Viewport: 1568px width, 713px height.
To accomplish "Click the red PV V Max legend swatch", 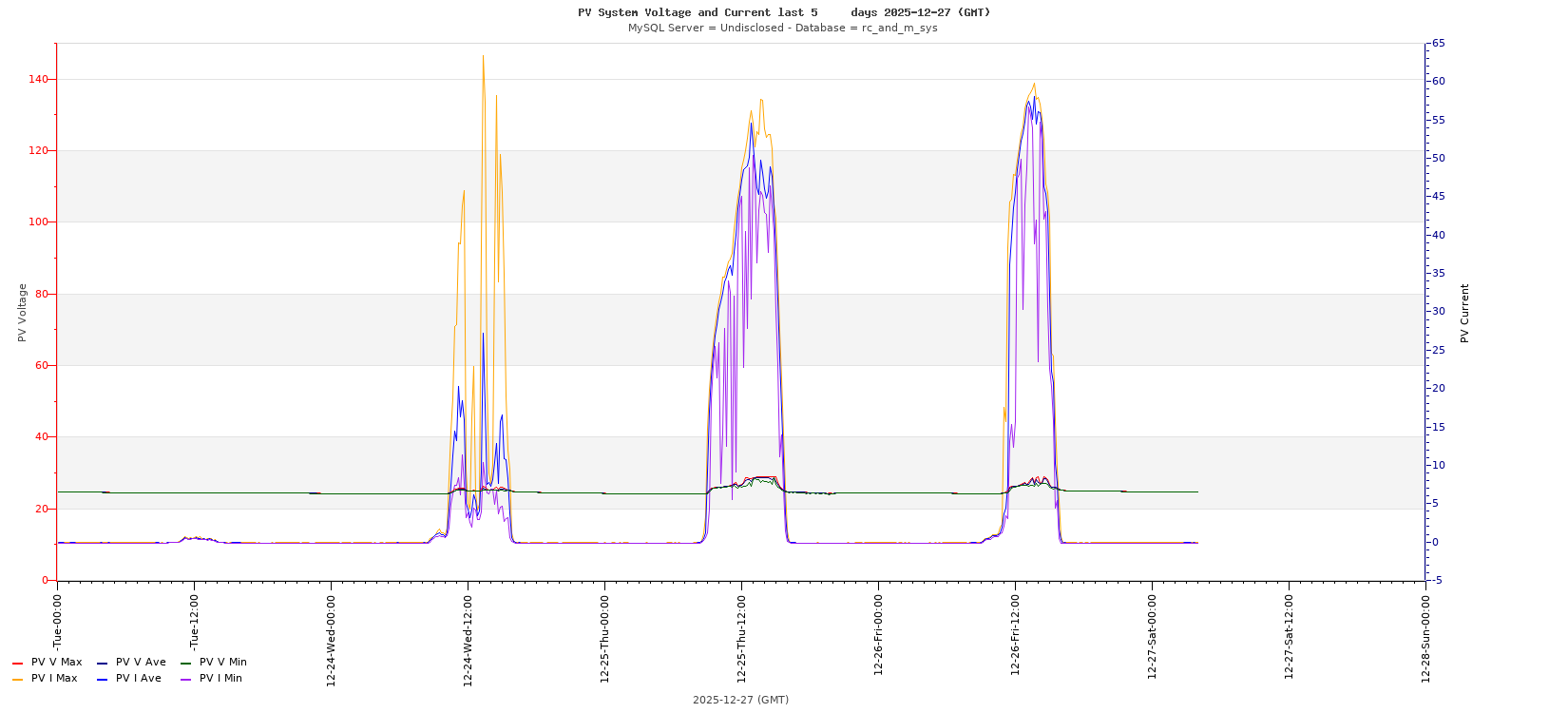I will [17, 663].
